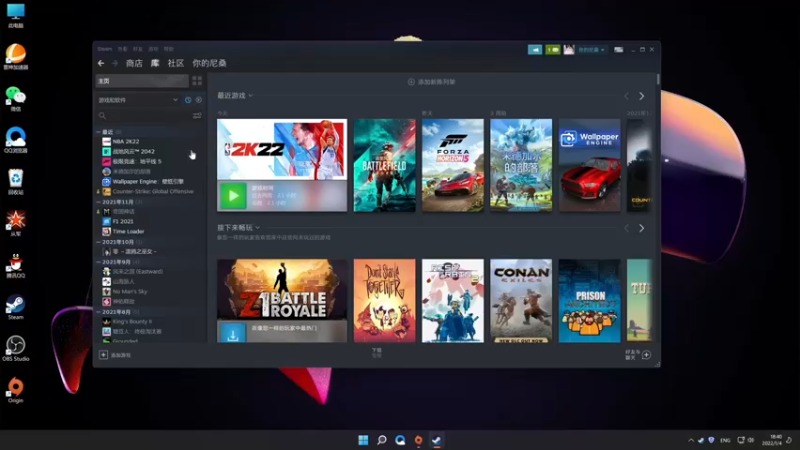Open the Don't Starve Together cover
This screenshot has width=800, height=450.
pyautogui.click(x=385, y=301)
